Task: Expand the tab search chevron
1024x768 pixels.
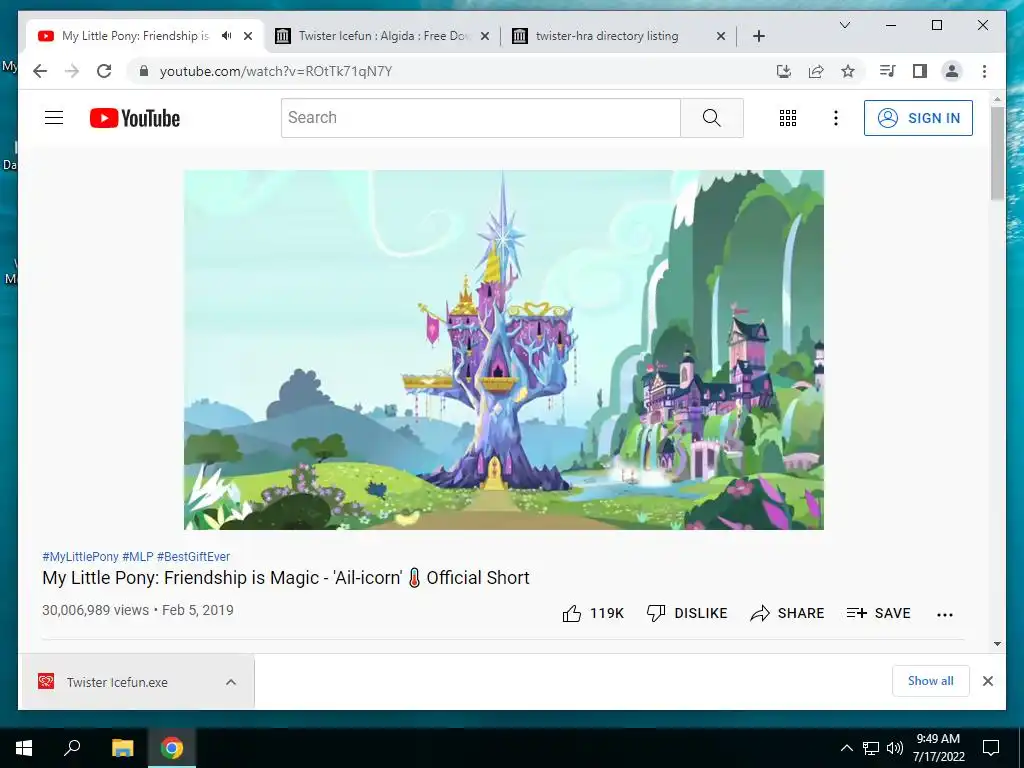Action: [844, 25]
